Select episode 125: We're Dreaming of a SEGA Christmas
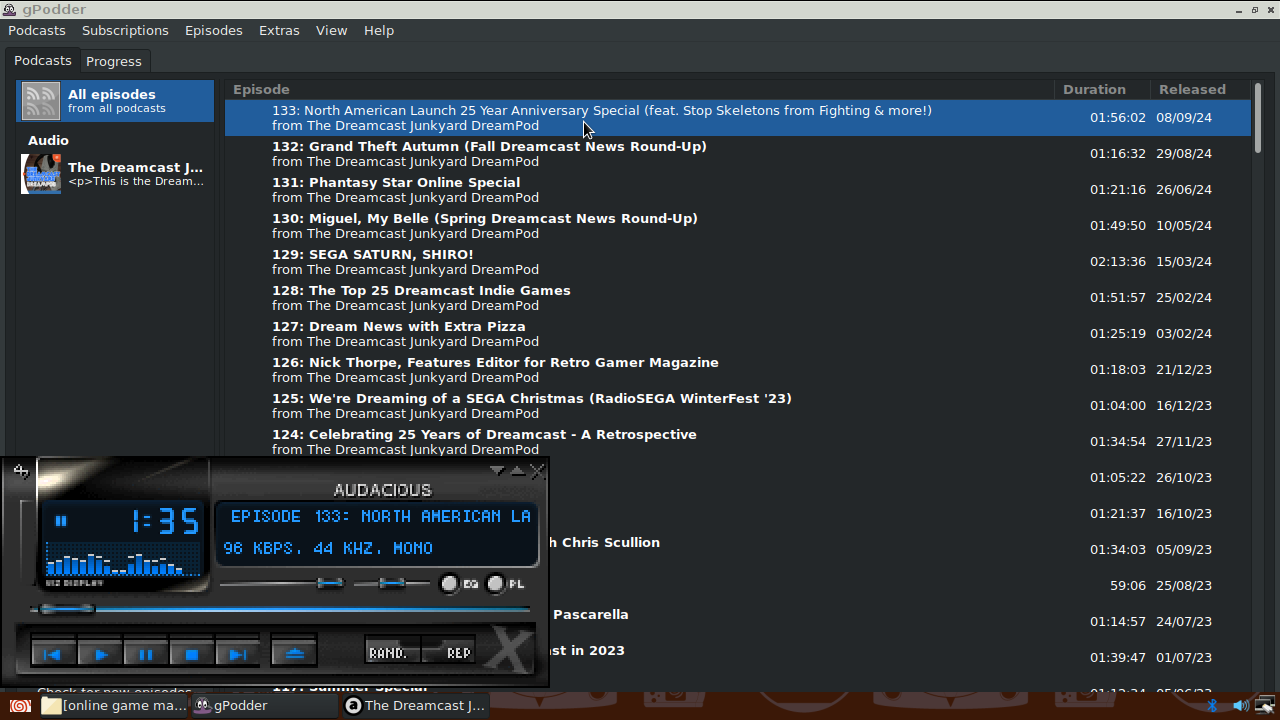This screenshot has height=720, width=1280. click(738, 406)
